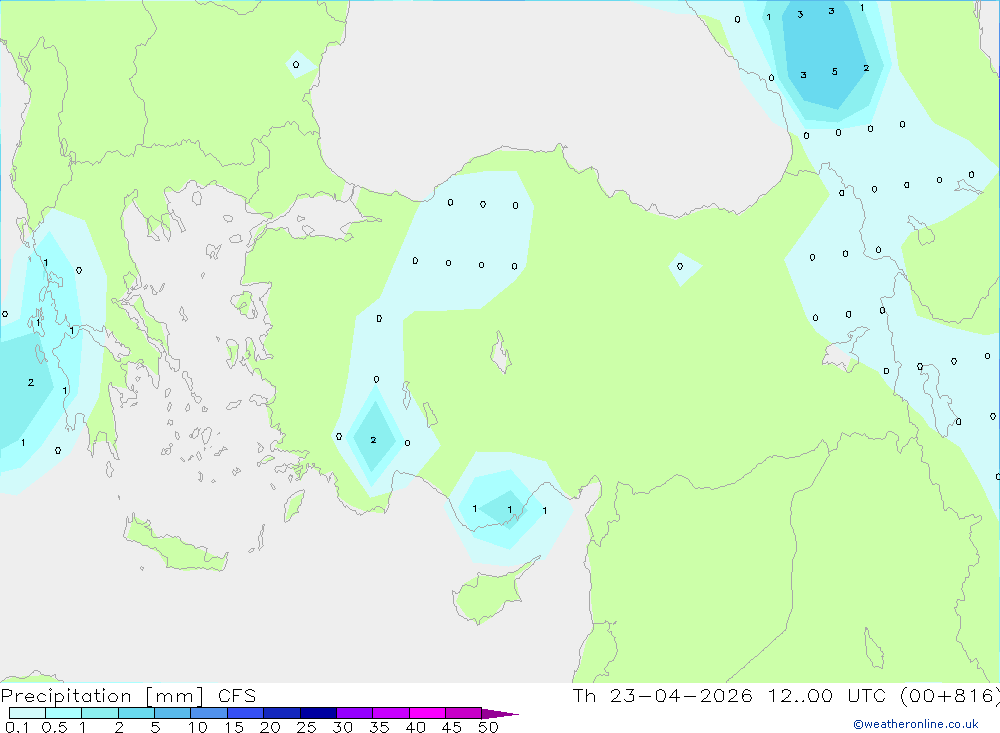
Task: Open the weatheronline.co.uk copyright link
Action: coord(916,724)
